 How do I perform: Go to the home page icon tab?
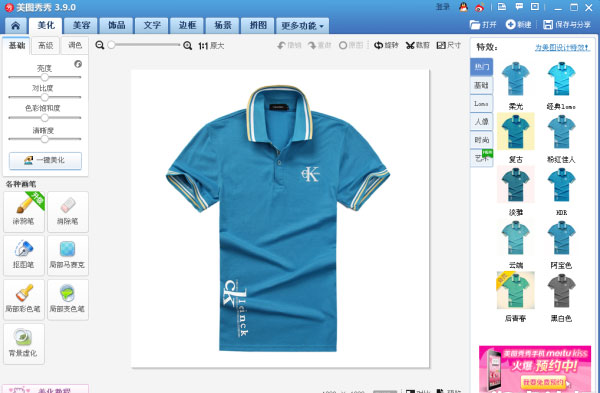[x=16, y=26]
